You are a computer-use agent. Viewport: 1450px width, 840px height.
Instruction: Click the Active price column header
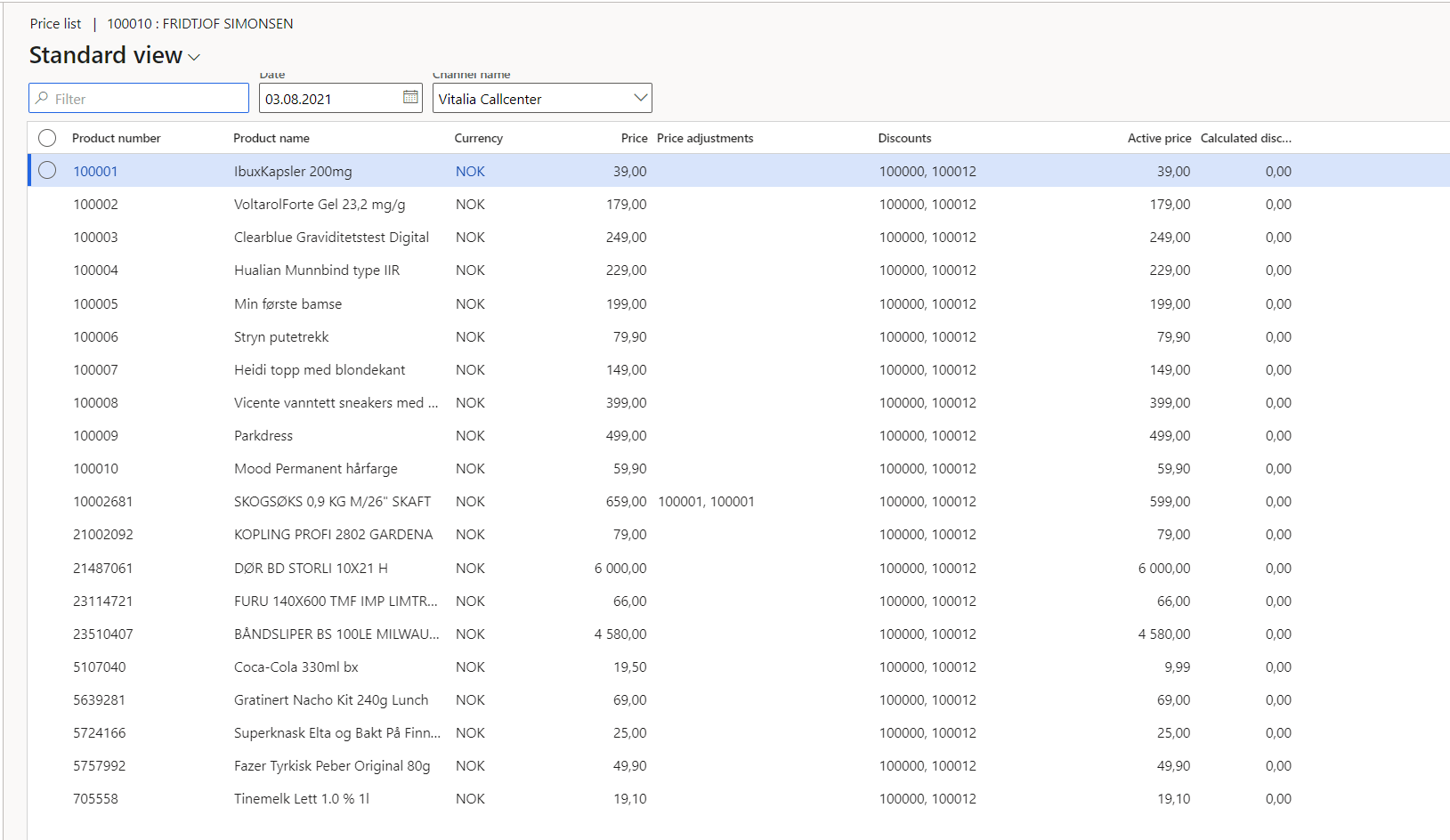(1158, 138)
